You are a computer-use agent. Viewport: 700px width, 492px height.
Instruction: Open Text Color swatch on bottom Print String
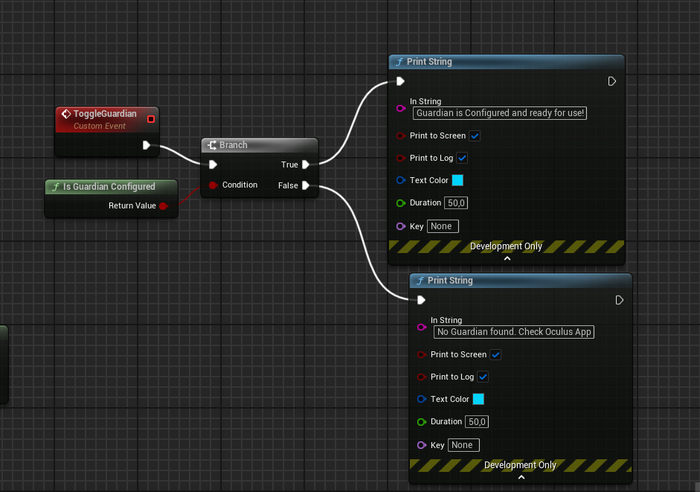tap(478, 399)
